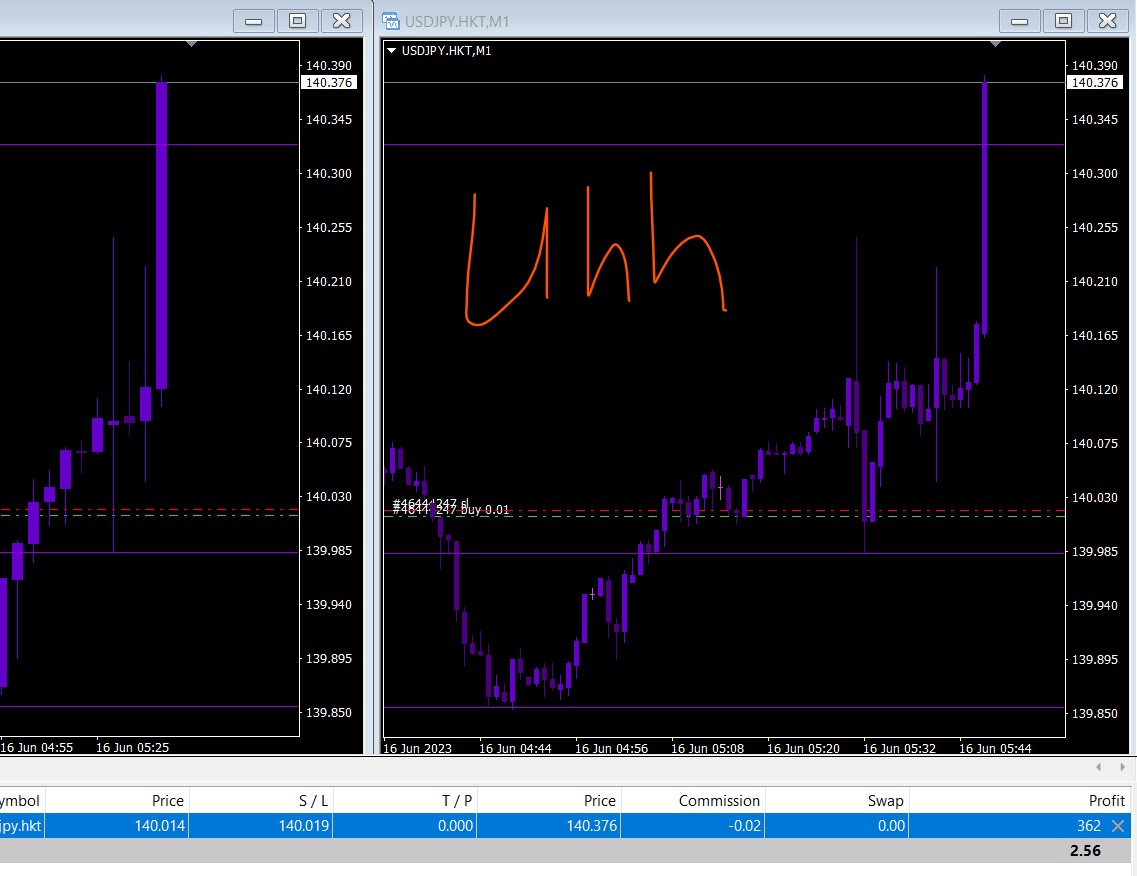Click '16 Jun 04:44' time label
Image resolution: width=1137 pixels, height=876 pixels.
(x=515, y=748)
